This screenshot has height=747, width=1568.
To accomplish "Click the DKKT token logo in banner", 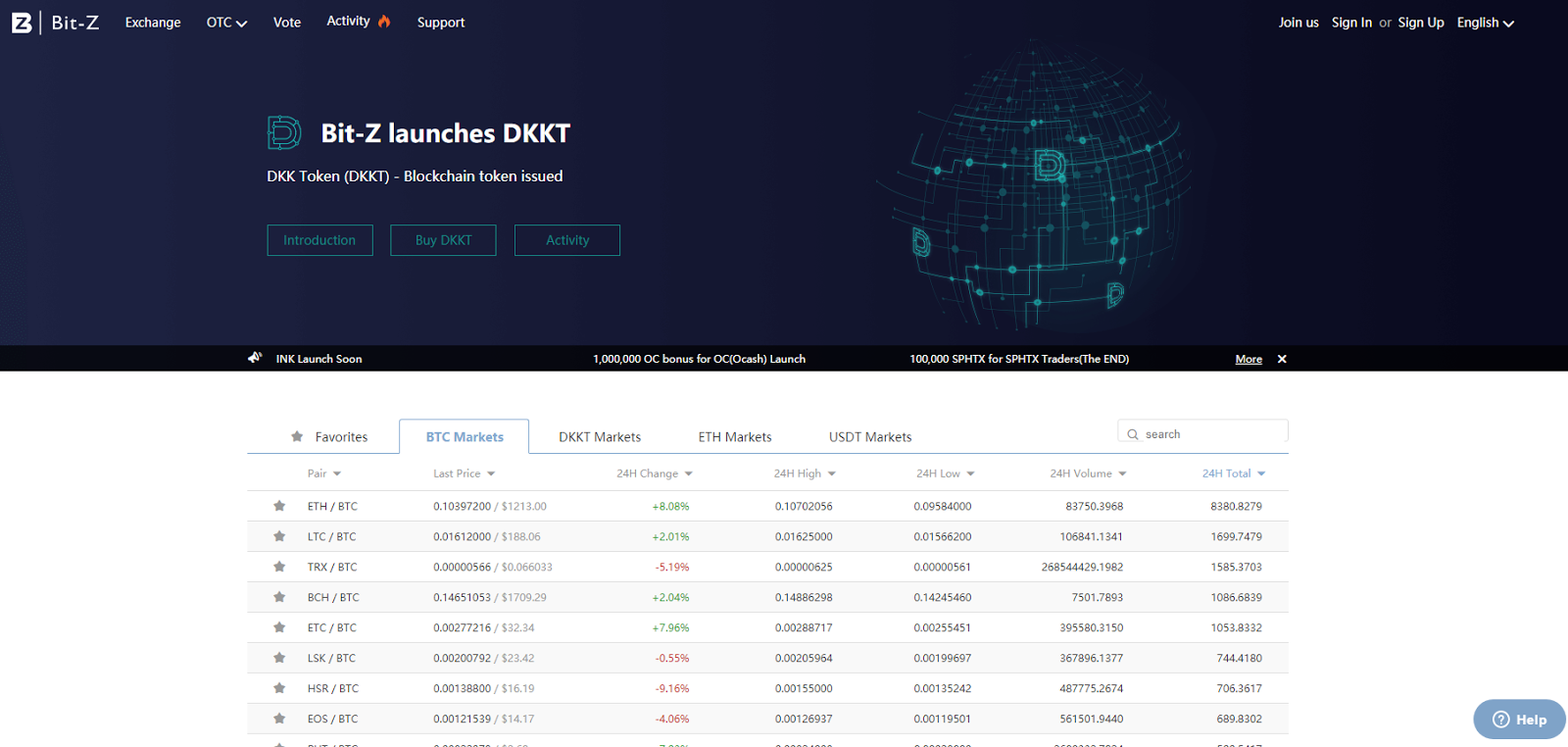I will click(284, 132).
